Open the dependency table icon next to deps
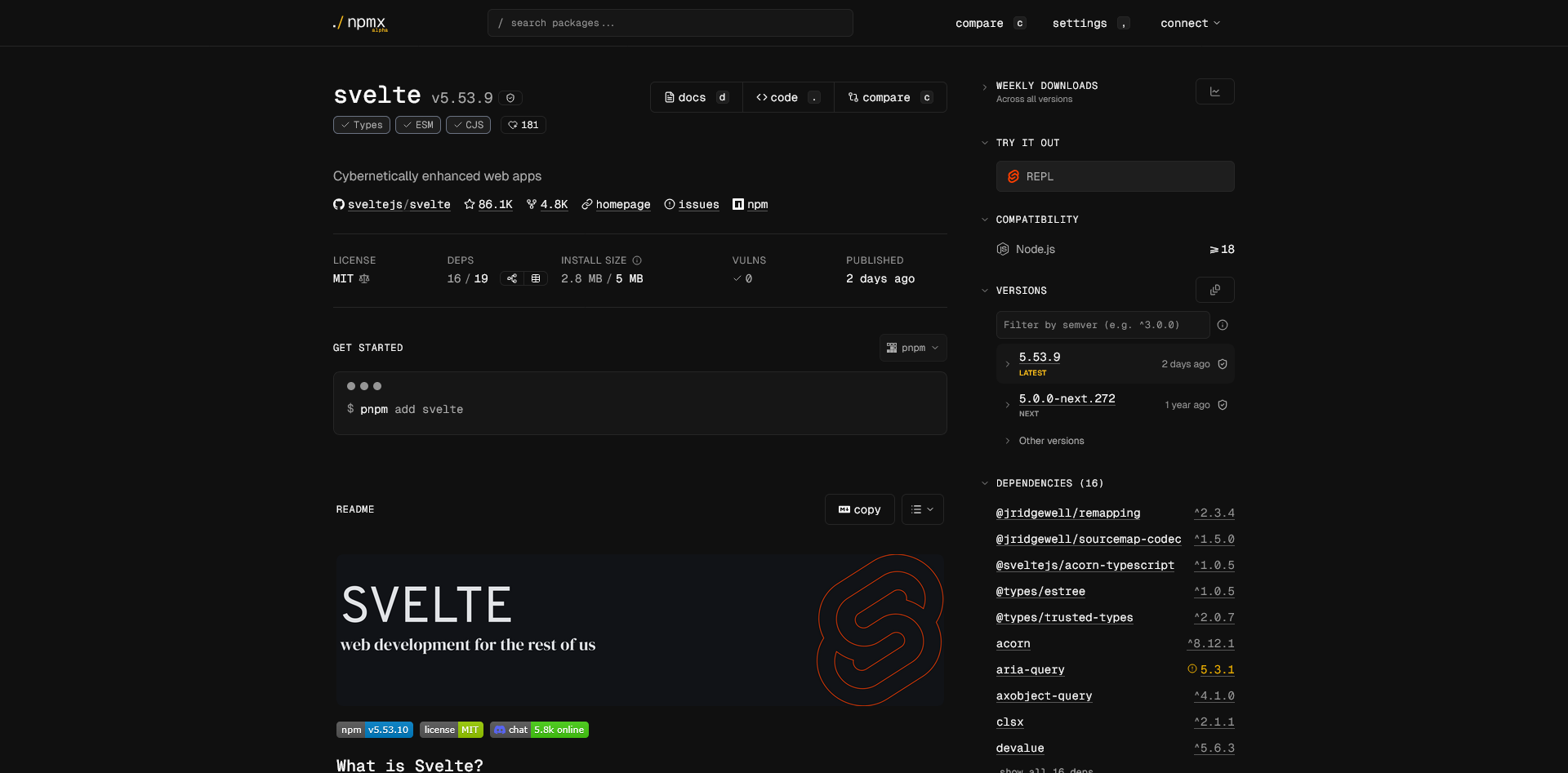The image size is (1568, 773). coord(536,278)
